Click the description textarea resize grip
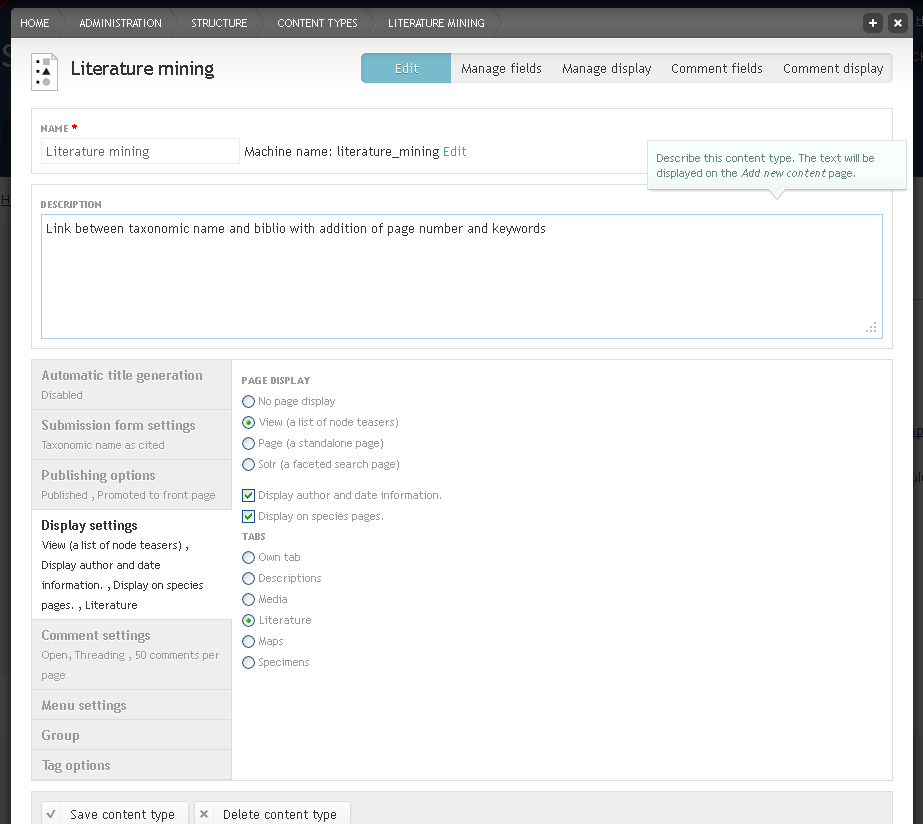 [871, 327]
